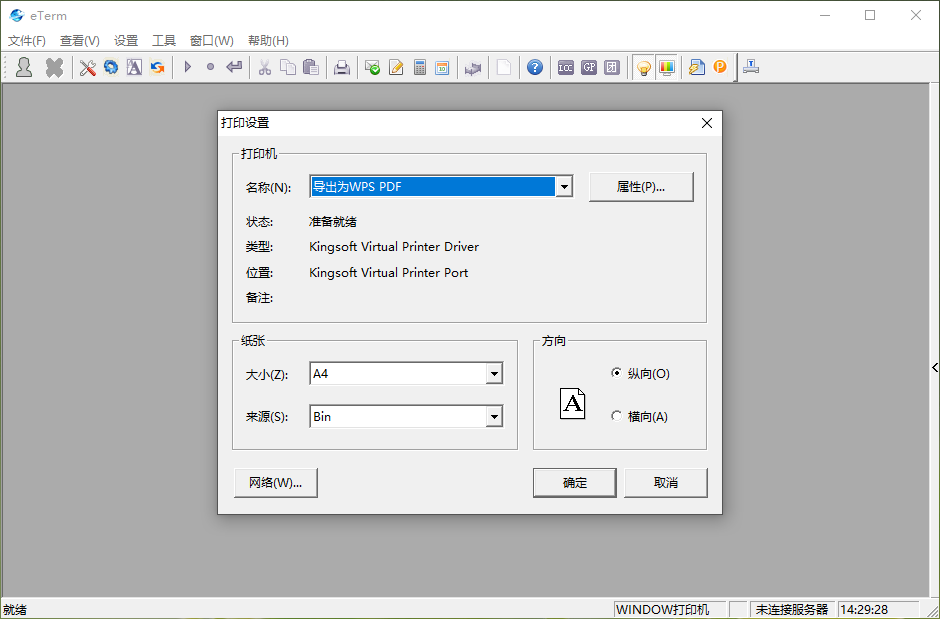
Task: Click the record dot toolbar icon
Action: (x=210, y=67)
